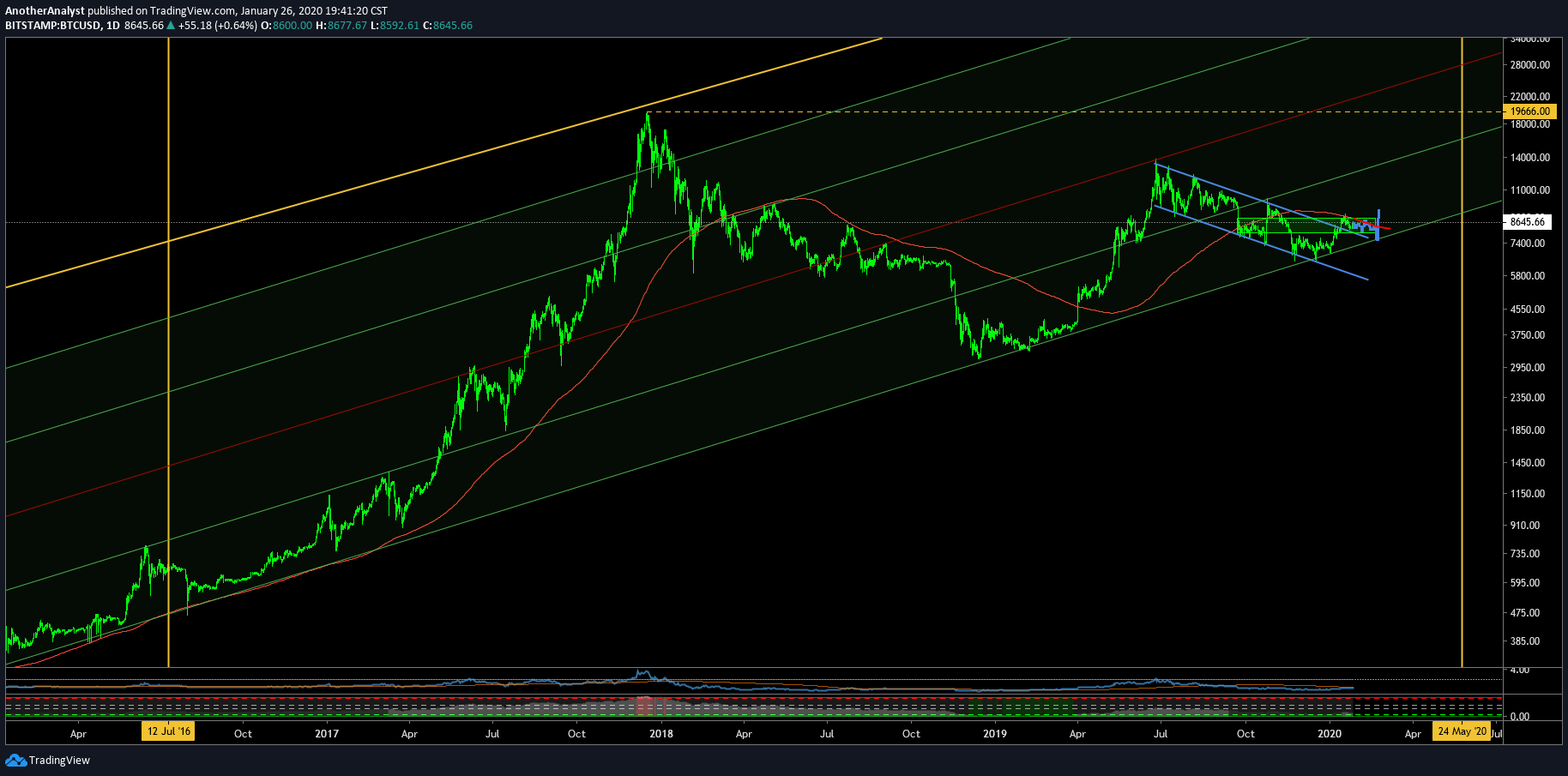Viewport: 1568px width, 776px height.
Task: Click the L:8592.61 low value
Action: click(395, 26)
